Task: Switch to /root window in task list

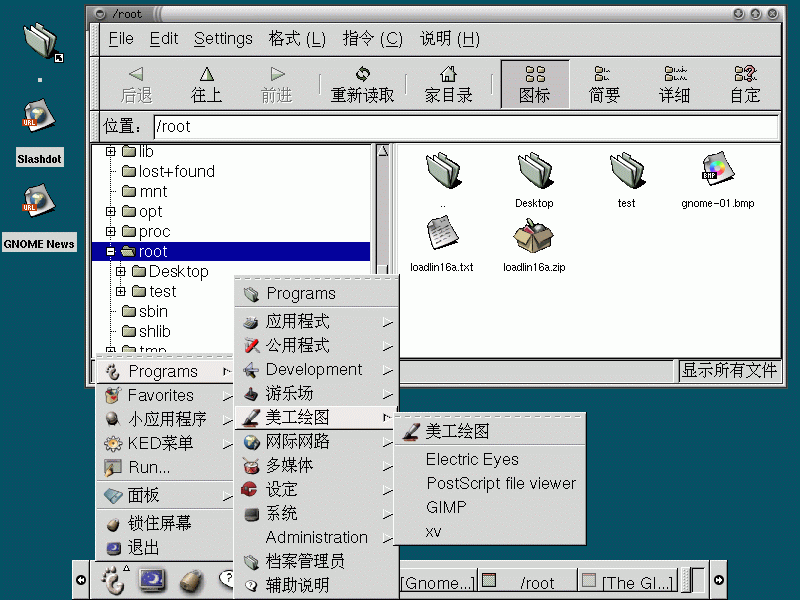Action: pyautogui.click(x=528, y=582)
